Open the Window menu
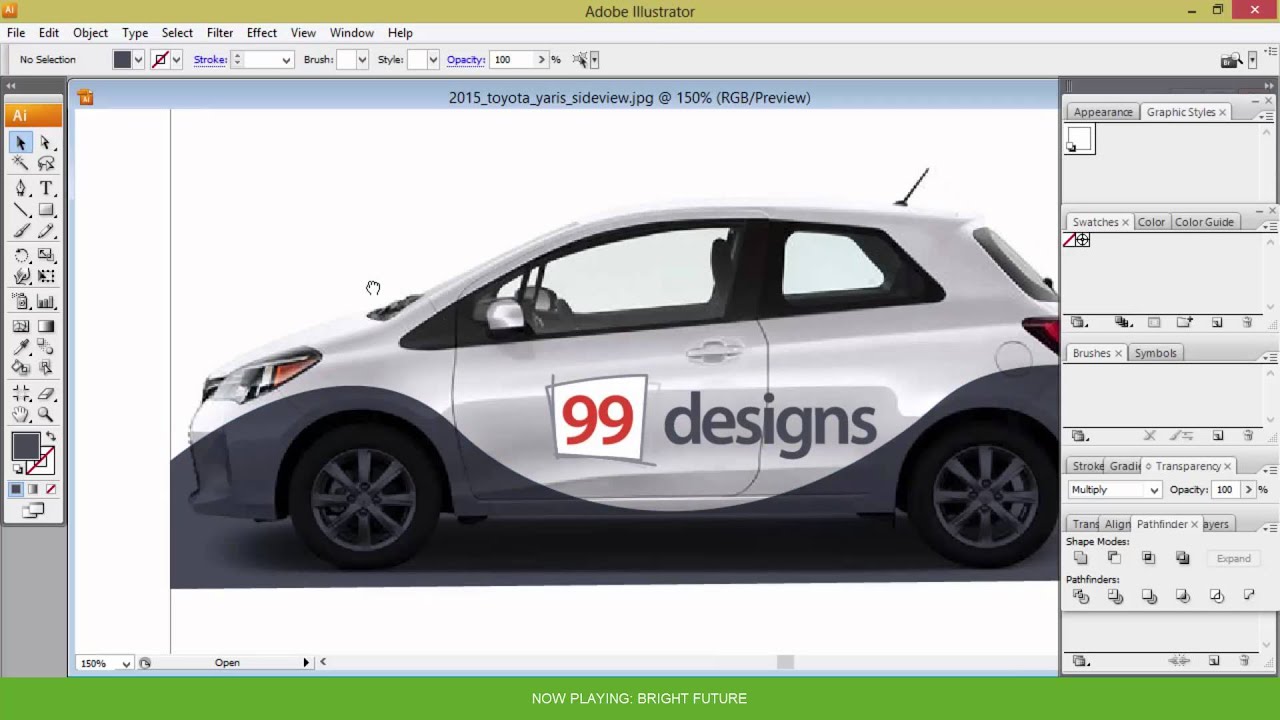Viewport: 1280px width, 720px height. click(352, 33)
